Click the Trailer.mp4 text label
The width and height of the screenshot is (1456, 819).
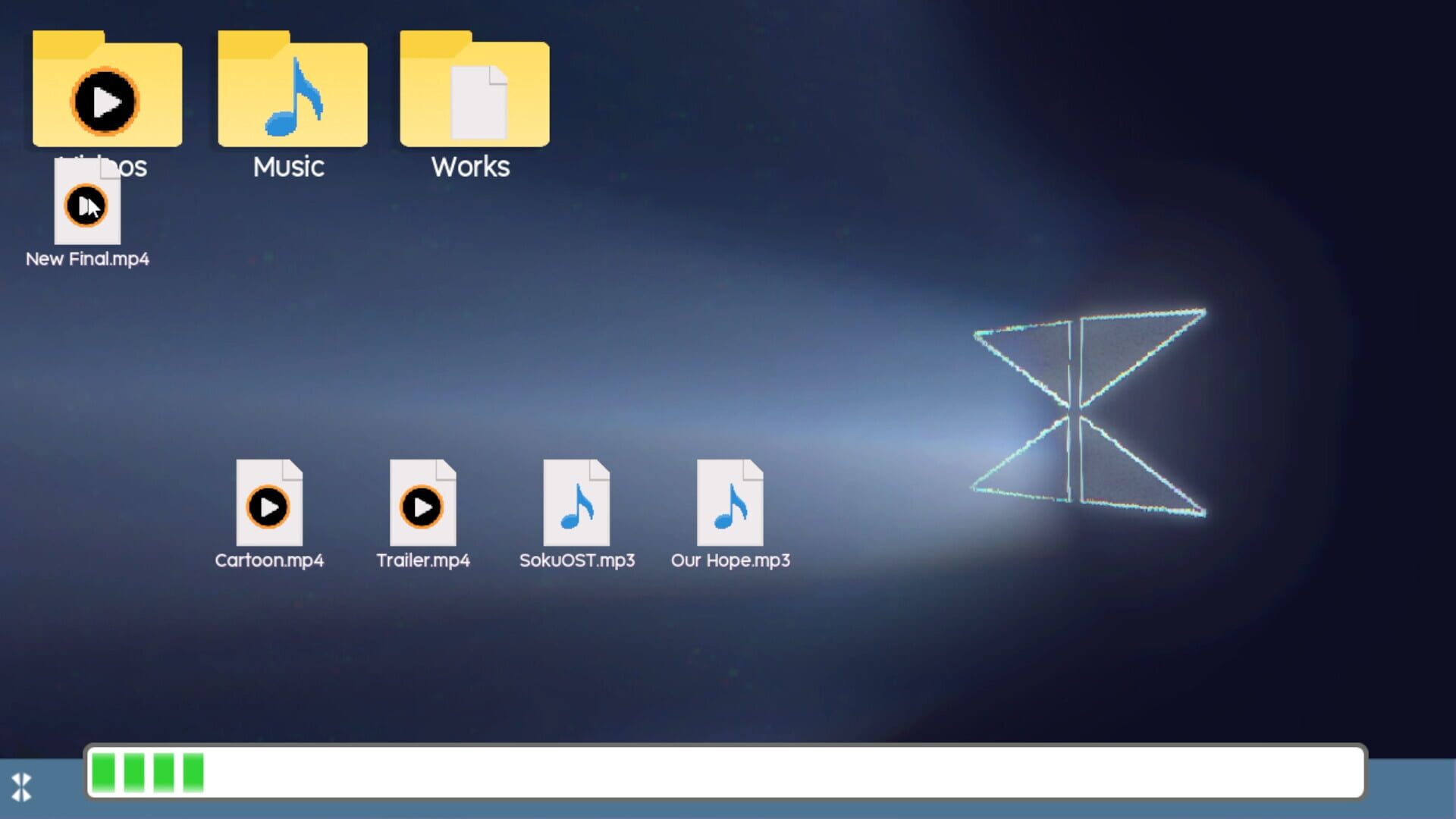click(423, 560)
